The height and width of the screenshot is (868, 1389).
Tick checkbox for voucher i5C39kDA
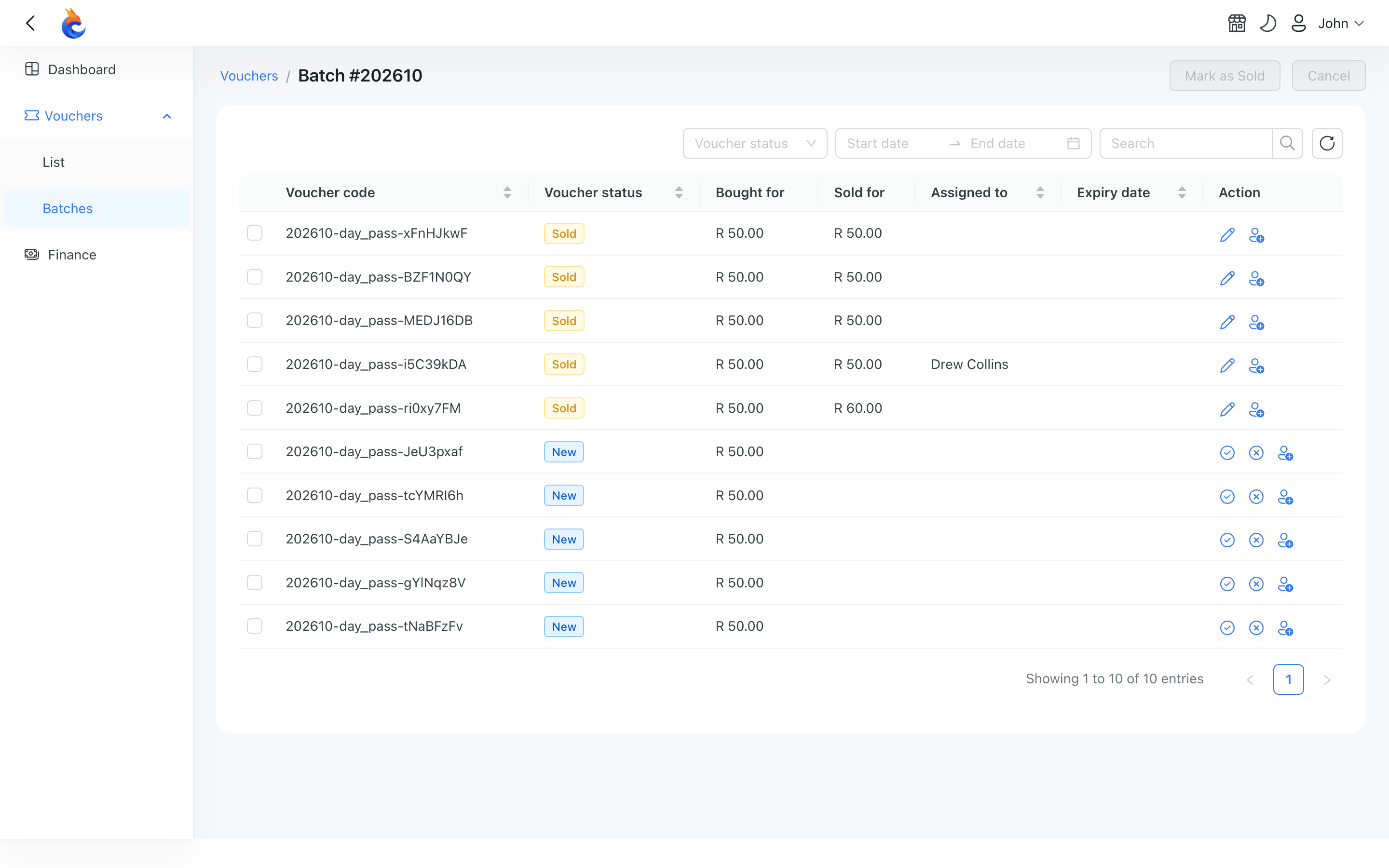[255, 364]
